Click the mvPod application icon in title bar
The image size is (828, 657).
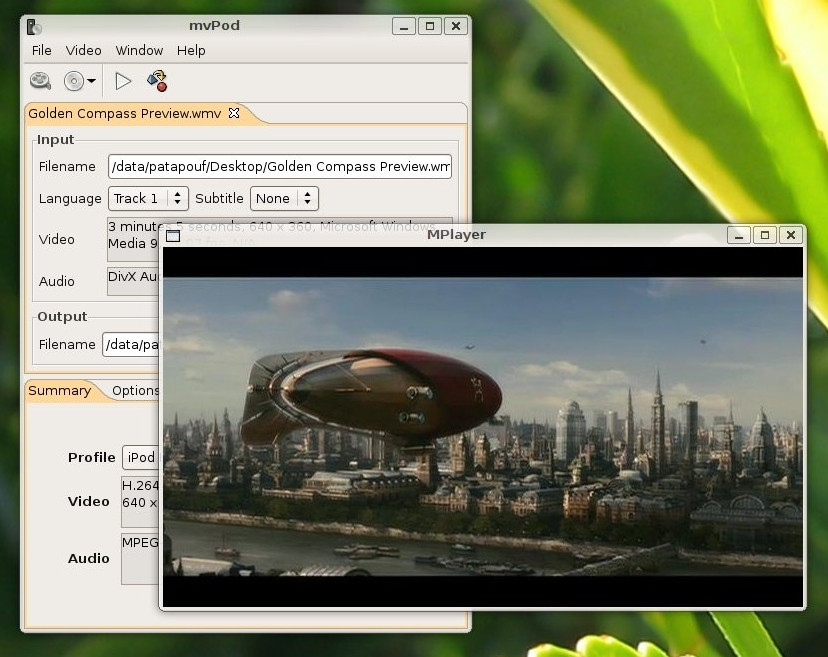click(x=34, y=26)
